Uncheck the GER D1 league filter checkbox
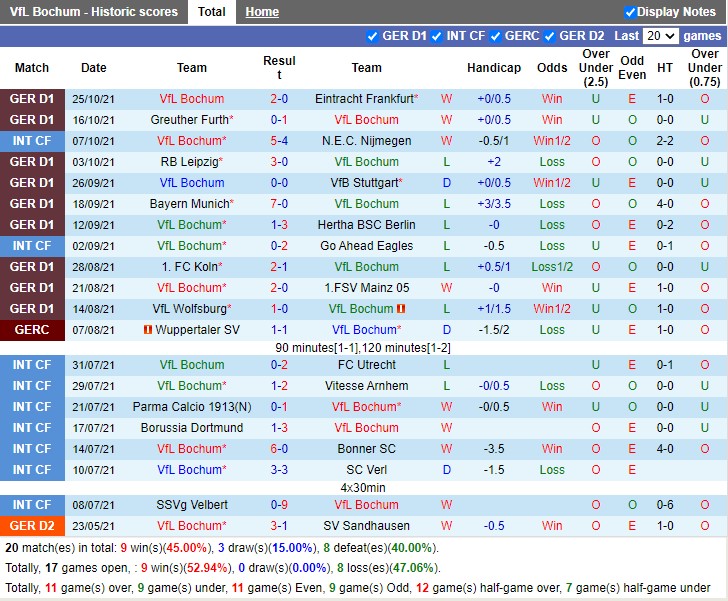The image size is (728, 601). [373, 36]
